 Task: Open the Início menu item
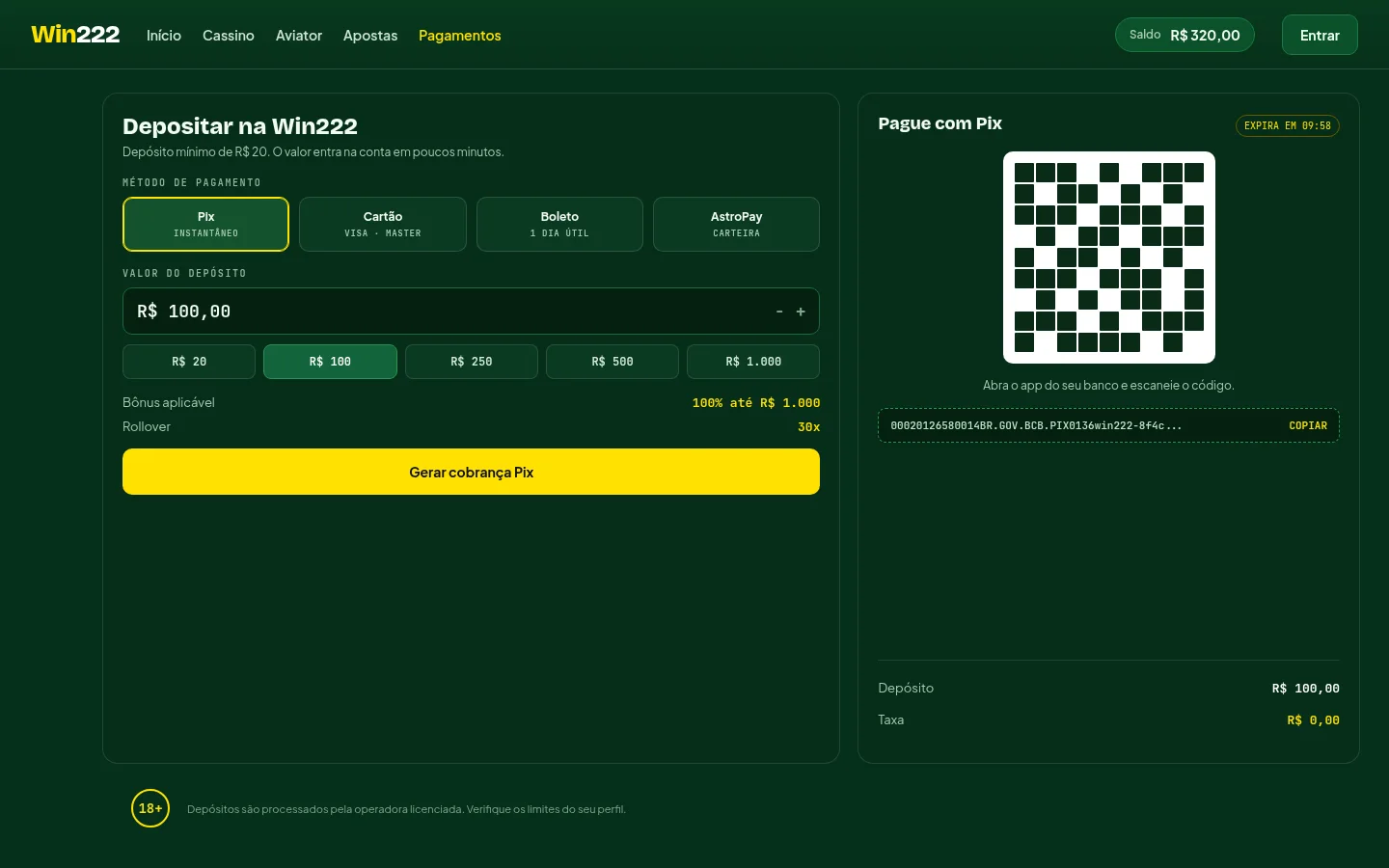164,35
